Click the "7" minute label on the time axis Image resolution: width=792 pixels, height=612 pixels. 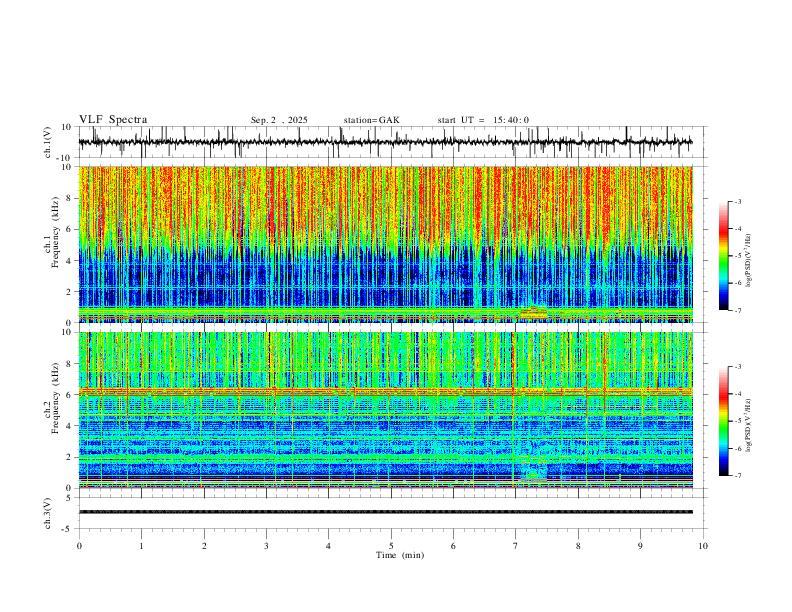pos(516,546)
